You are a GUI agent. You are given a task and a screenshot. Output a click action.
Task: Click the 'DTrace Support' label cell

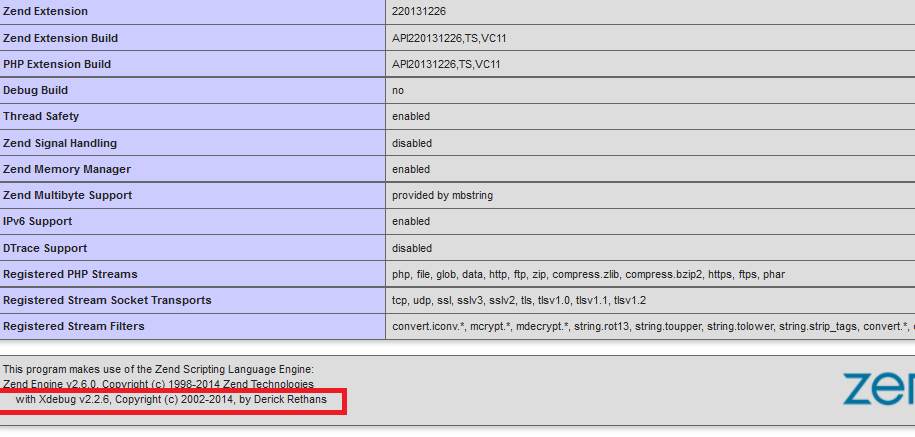(45, 248)
